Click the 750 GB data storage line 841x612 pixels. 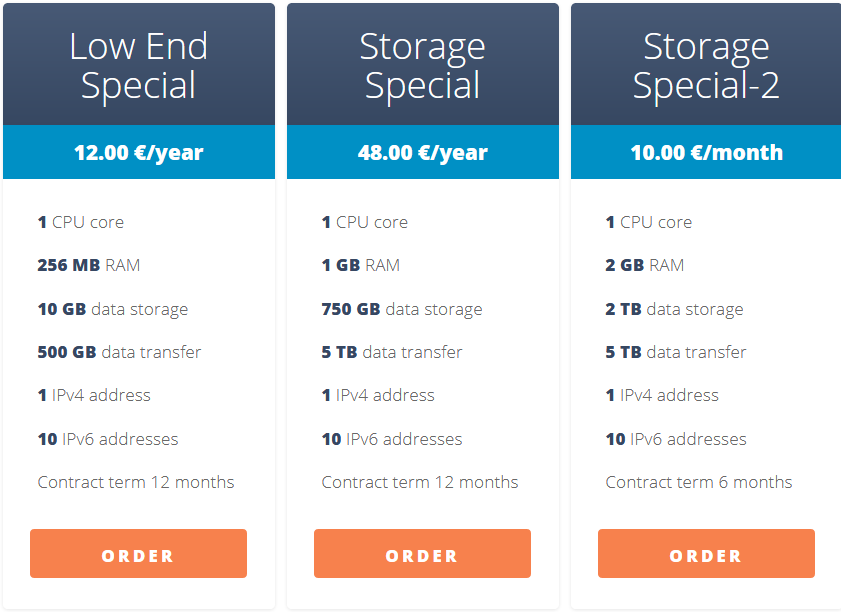(x=401, y=309)
